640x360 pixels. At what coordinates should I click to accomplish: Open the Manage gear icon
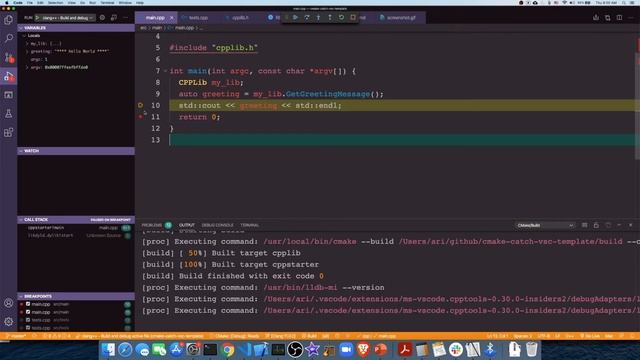click(x=8, y=322)
